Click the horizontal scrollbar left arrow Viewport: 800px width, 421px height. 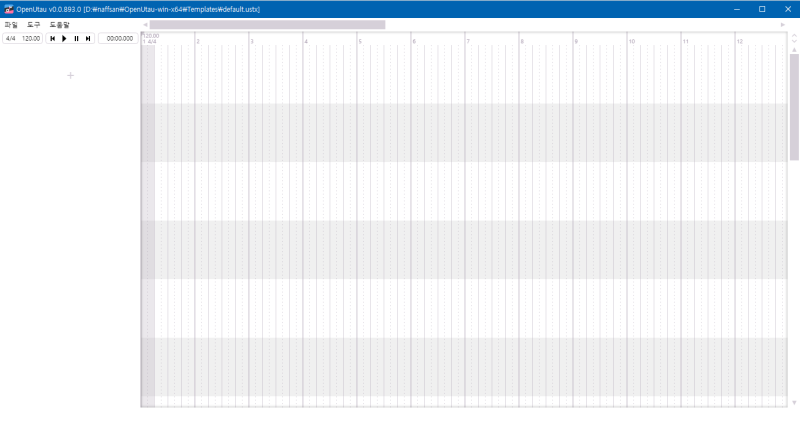pos(145,24)
